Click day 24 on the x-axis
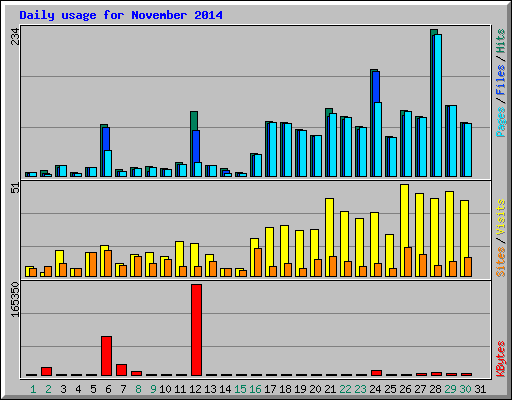Screen dimensions: 512x400 [375, 389]
